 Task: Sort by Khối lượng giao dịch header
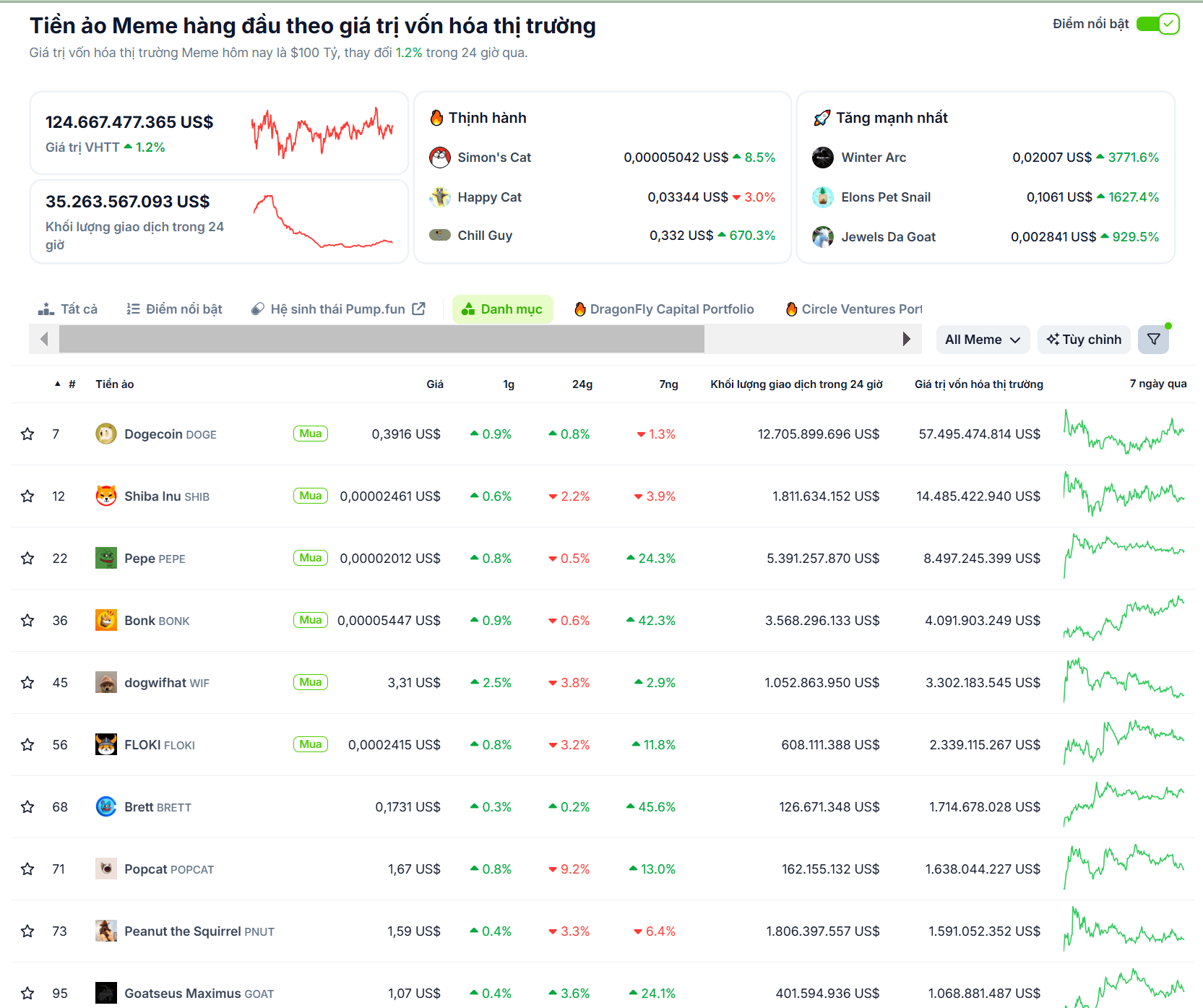(x=796, y=384)
